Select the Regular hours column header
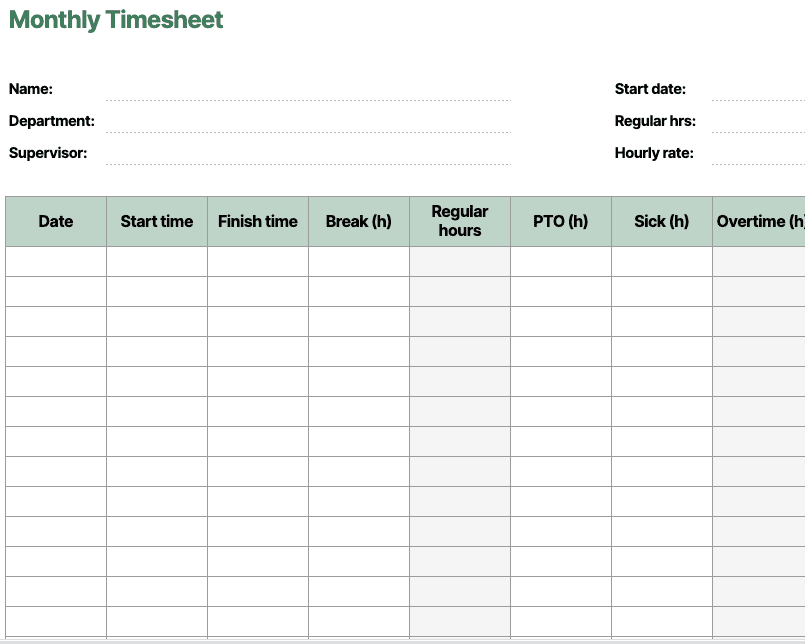 click(460, 222)
